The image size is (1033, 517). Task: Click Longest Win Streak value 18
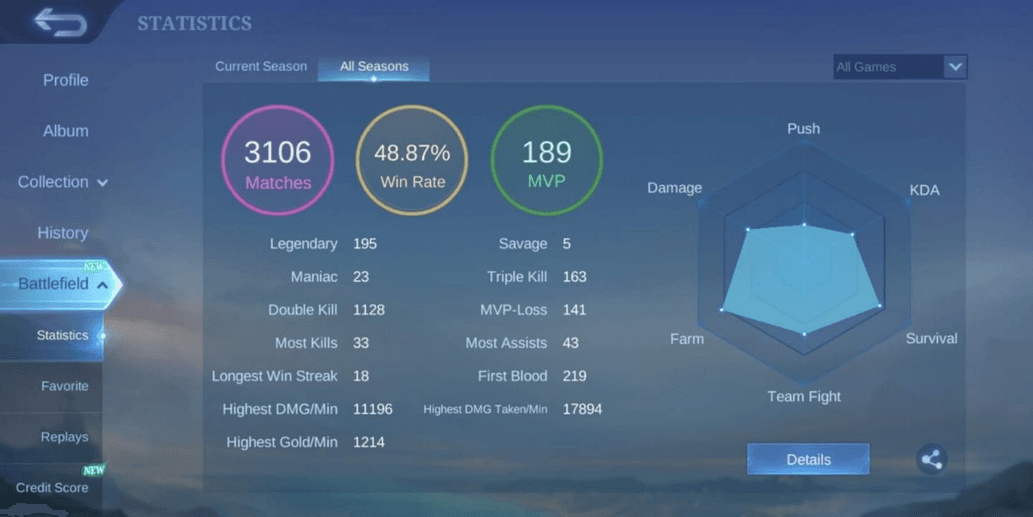[x=361, y=375]
